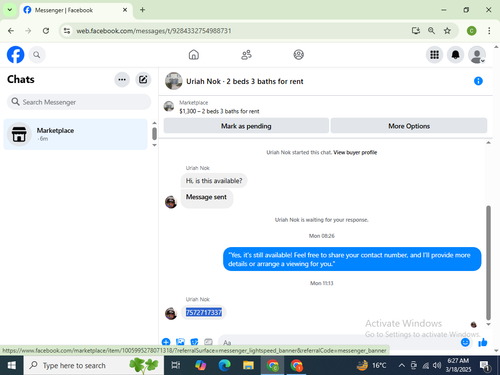The width and height of the screenshot is (500, 375).
Task: Open conversation information icon
Action: (x=478, y=81)
